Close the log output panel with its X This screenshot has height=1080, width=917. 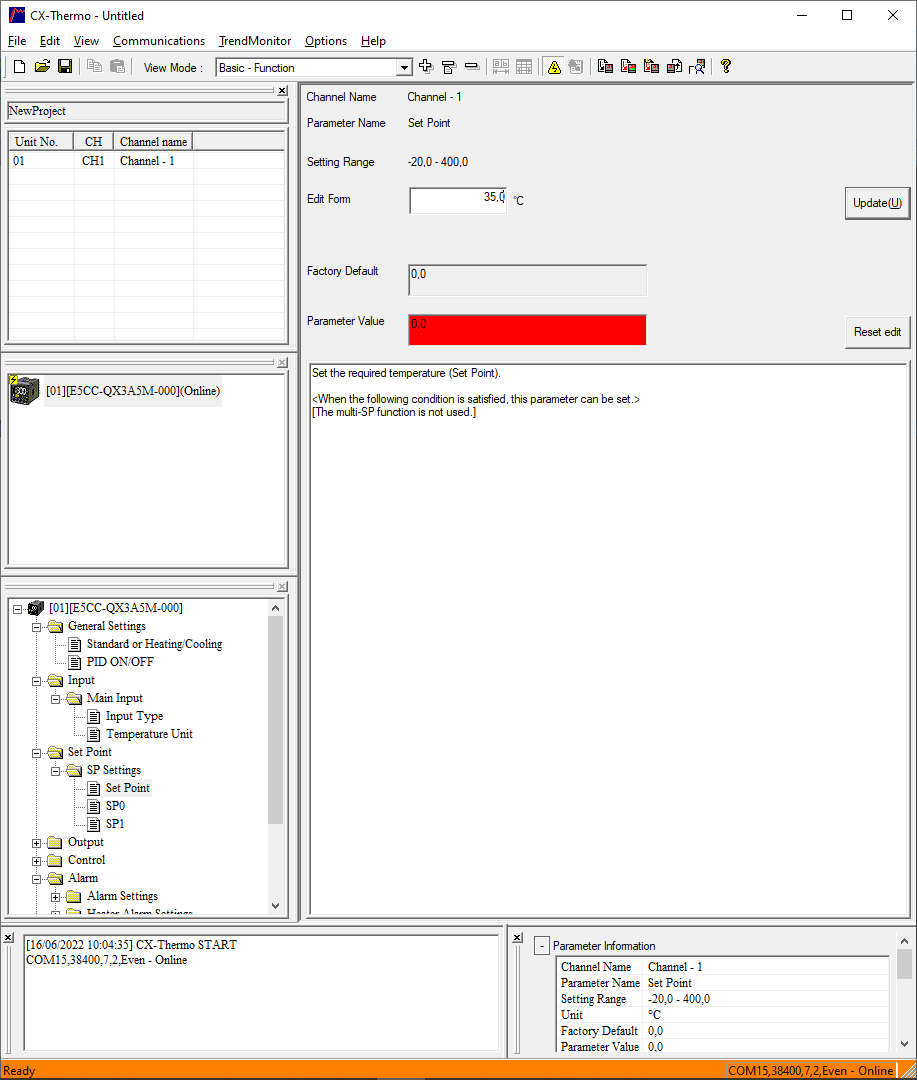coord(8,937)
